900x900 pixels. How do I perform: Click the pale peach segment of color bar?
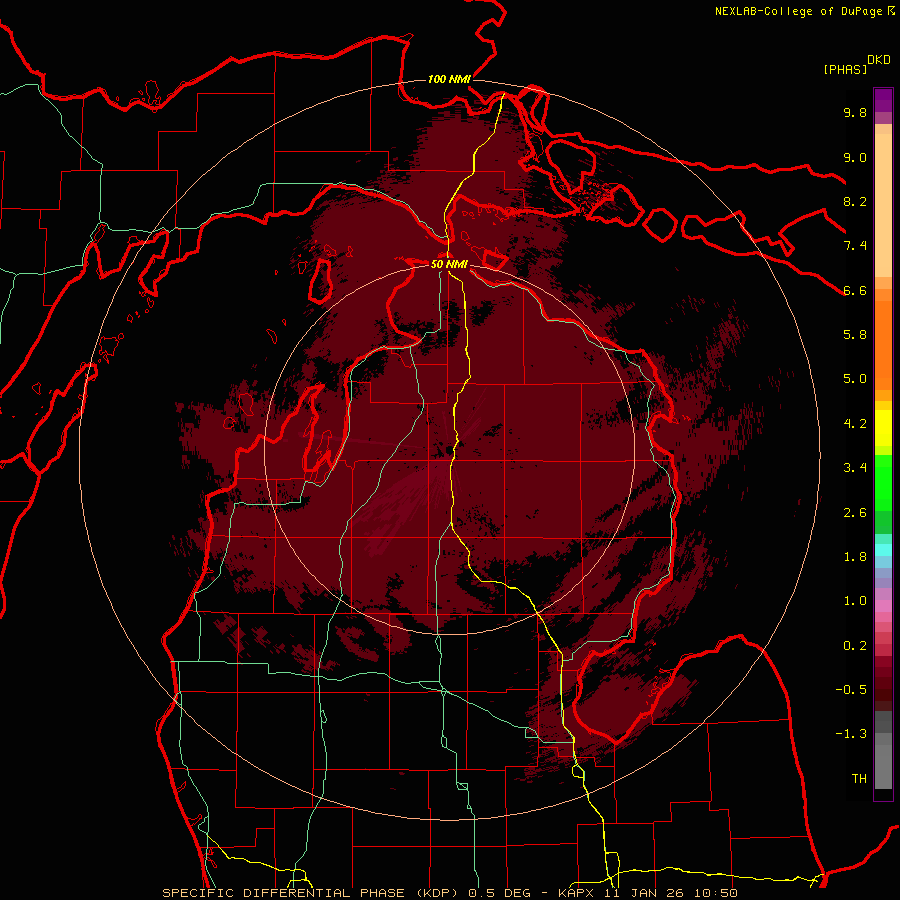[883, 205]
